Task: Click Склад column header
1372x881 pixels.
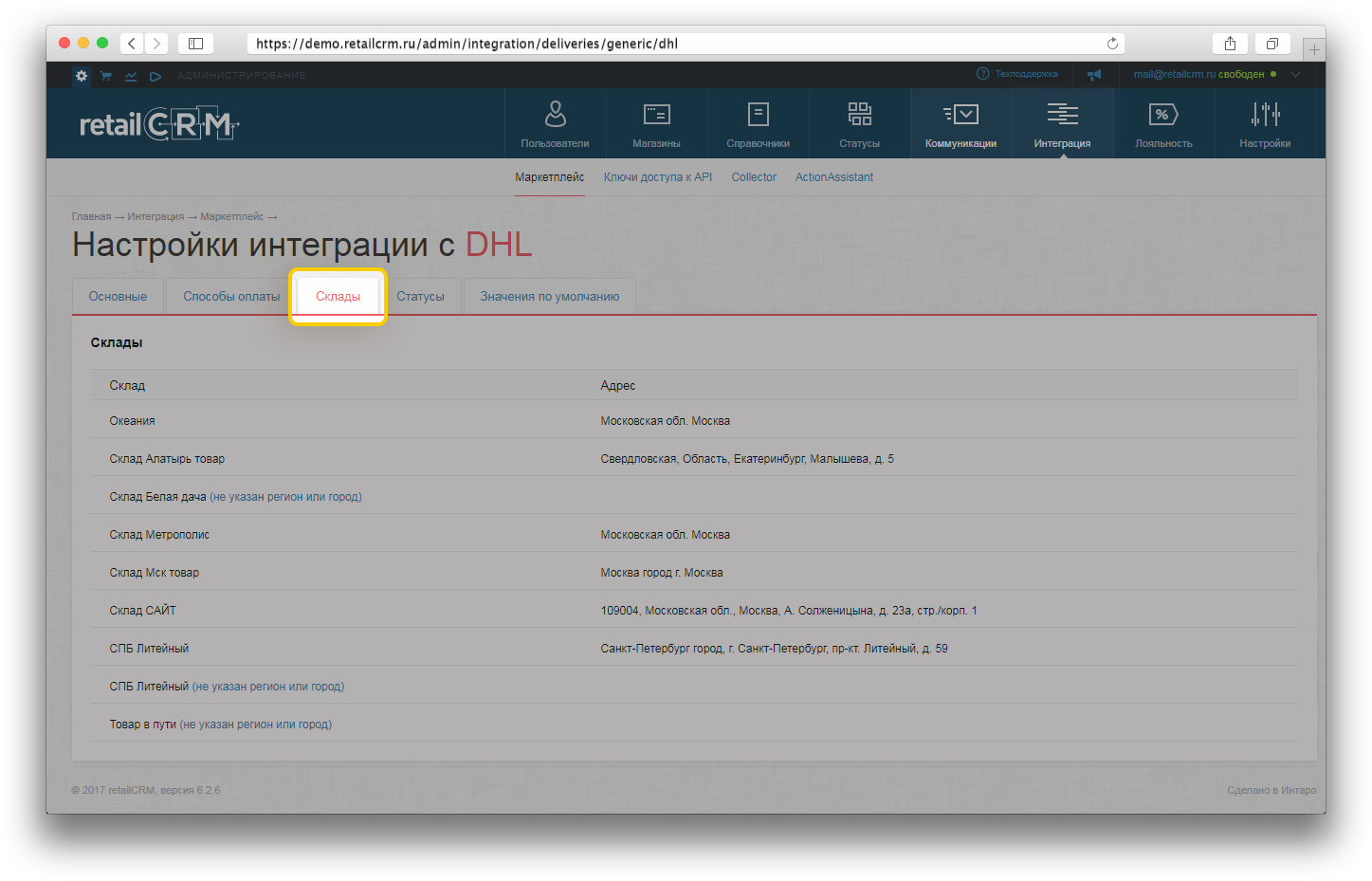Action: (127, 386)
